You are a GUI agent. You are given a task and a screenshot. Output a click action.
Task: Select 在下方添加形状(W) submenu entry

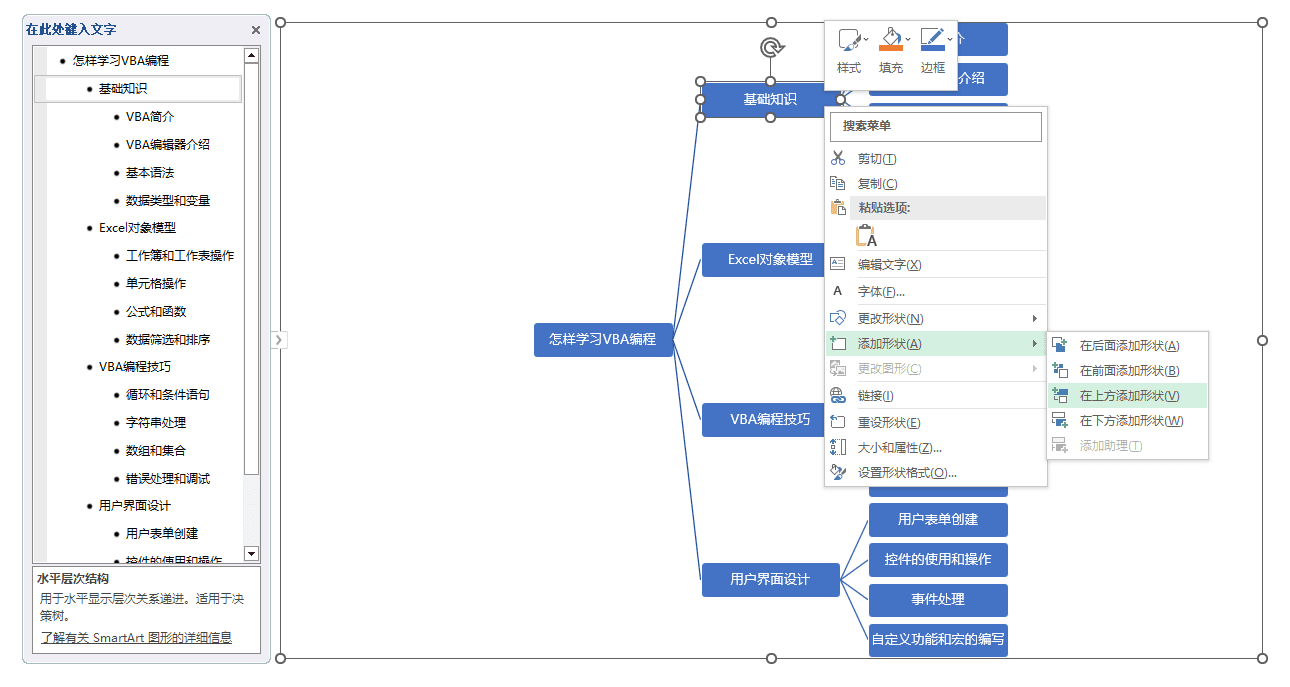pos(1128,420)
